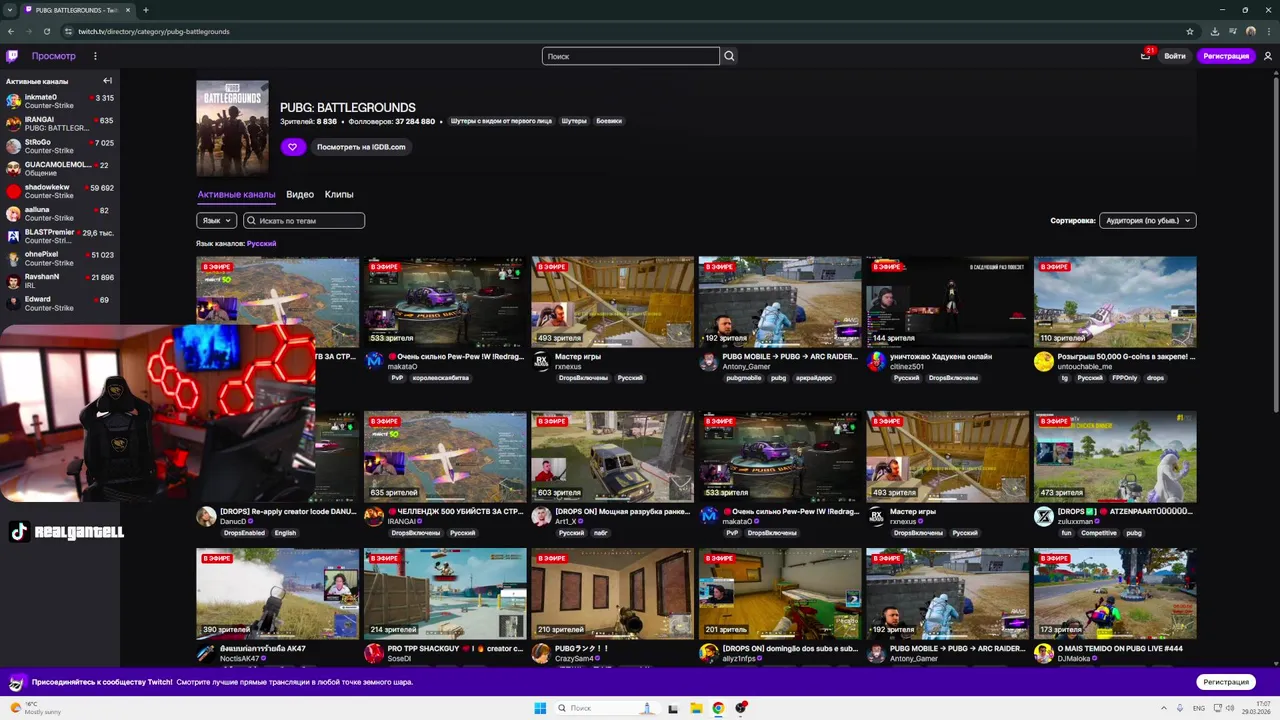Follow PUBG with the heart button
The width and height of the screenshot is (1280, 720).
(293, 147)
